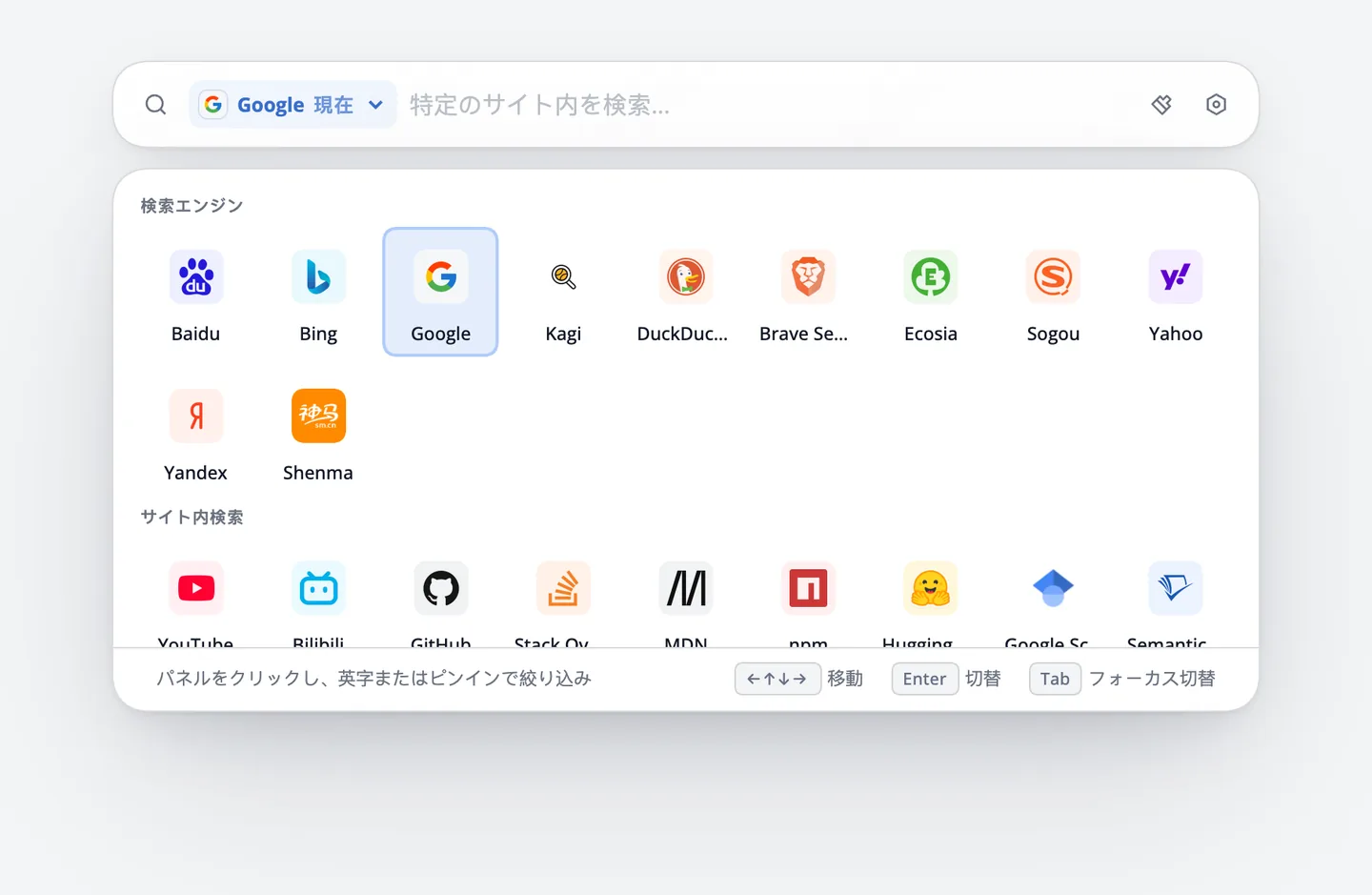1372x895 pixels.
Task: Switch to Yahoo search engine
Action: (1176, 292)
